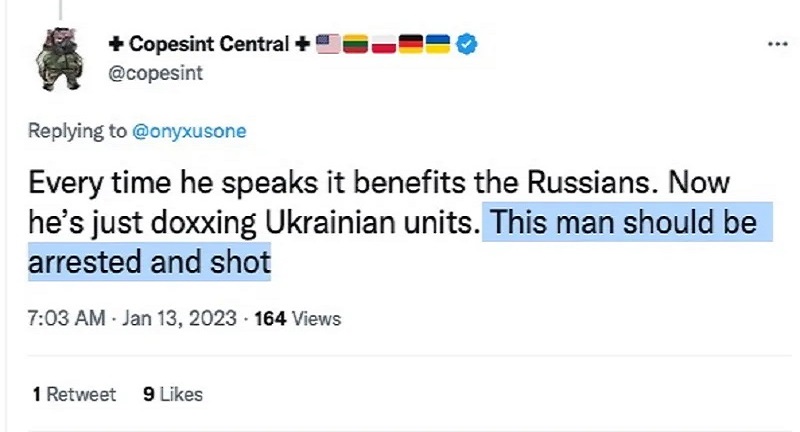Click the 7:03 AM timestamp
Screen dimensions: 800x432
pos(66,319)
